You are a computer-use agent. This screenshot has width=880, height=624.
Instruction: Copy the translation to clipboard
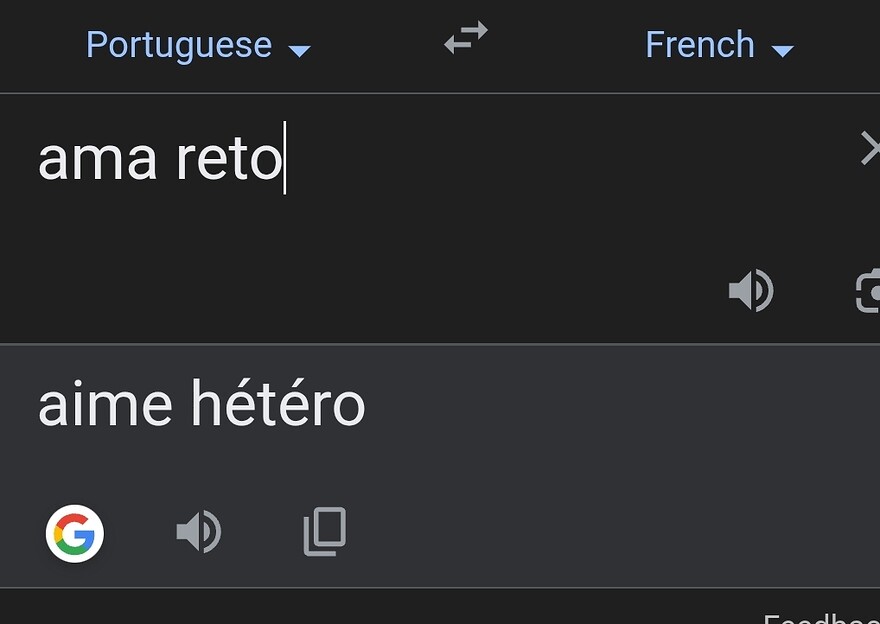[x=325, y=532]
